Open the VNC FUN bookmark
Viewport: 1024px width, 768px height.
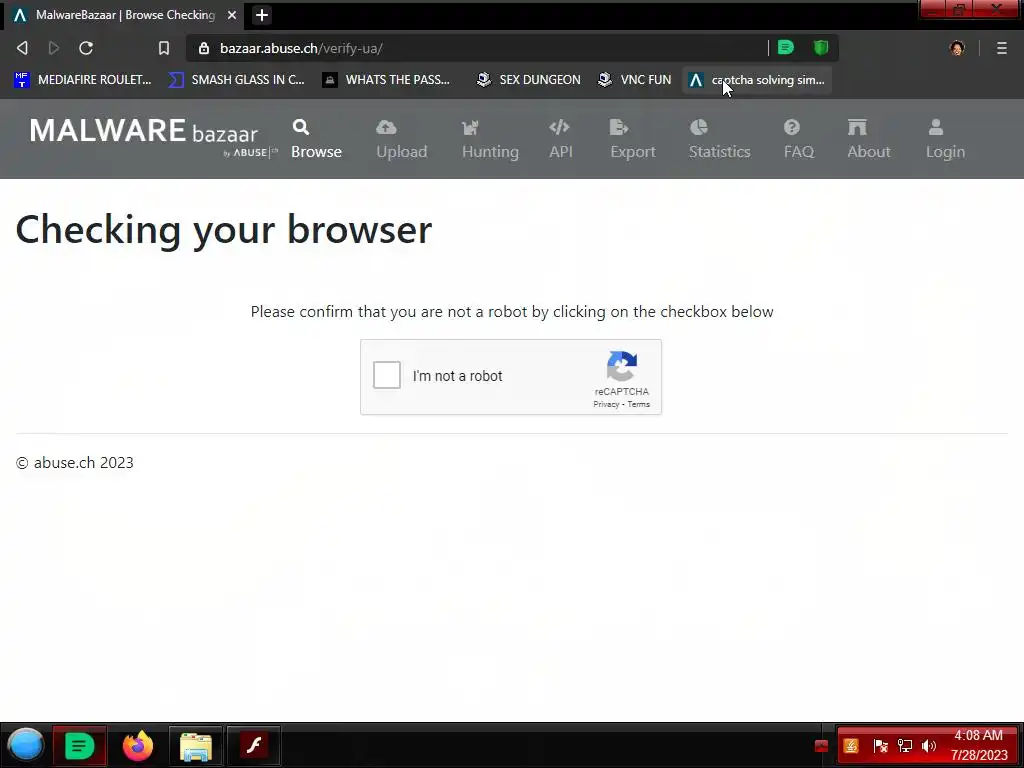[x=635, y=80]
